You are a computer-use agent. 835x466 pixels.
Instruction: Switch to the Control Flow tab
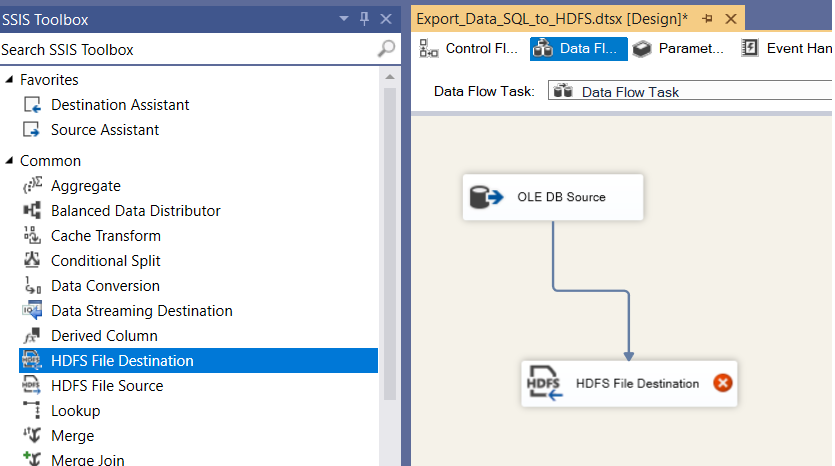click(x=469, y=48)
